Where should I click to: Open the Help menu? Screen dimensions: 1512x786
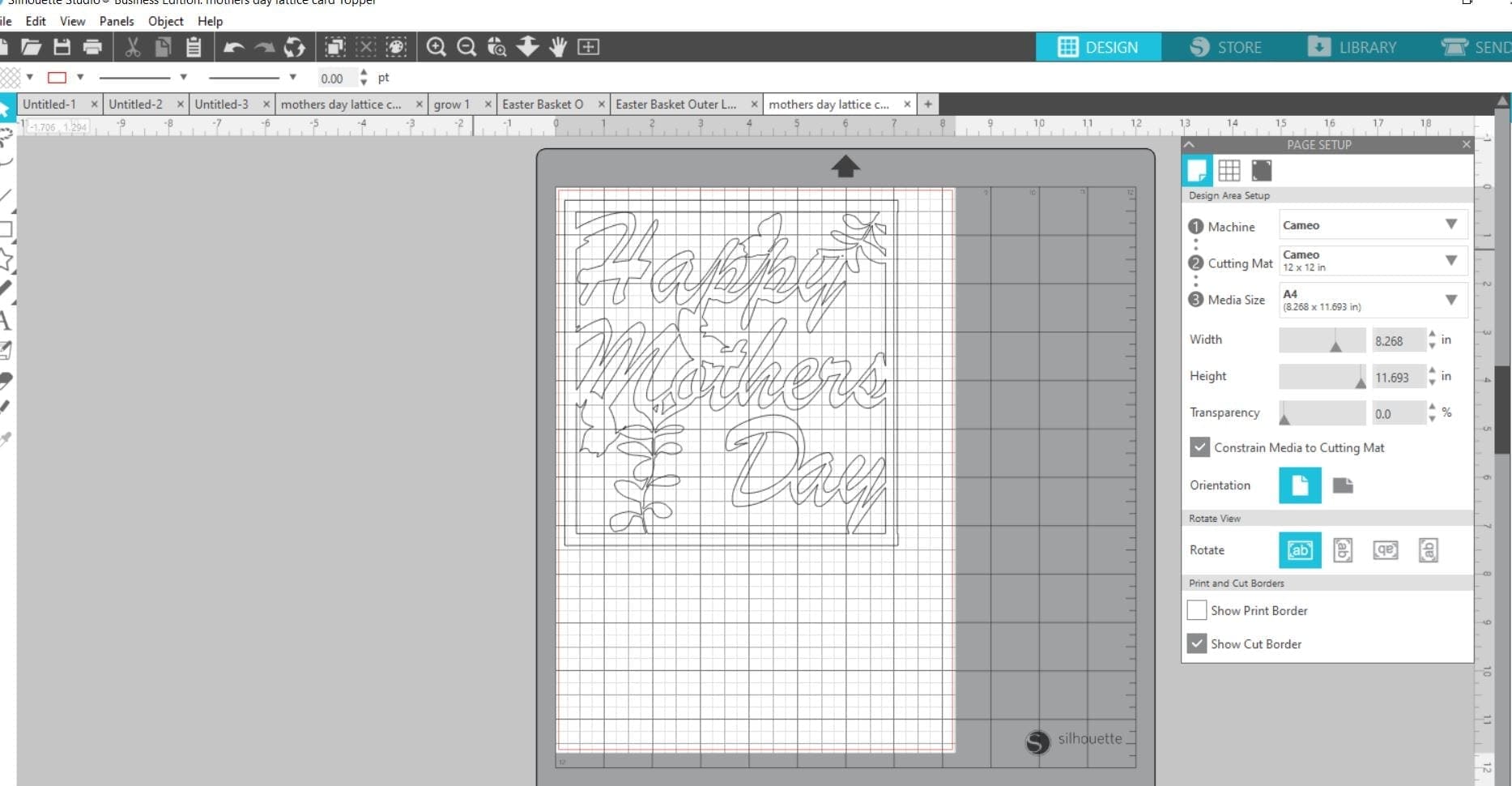(210, 21)
